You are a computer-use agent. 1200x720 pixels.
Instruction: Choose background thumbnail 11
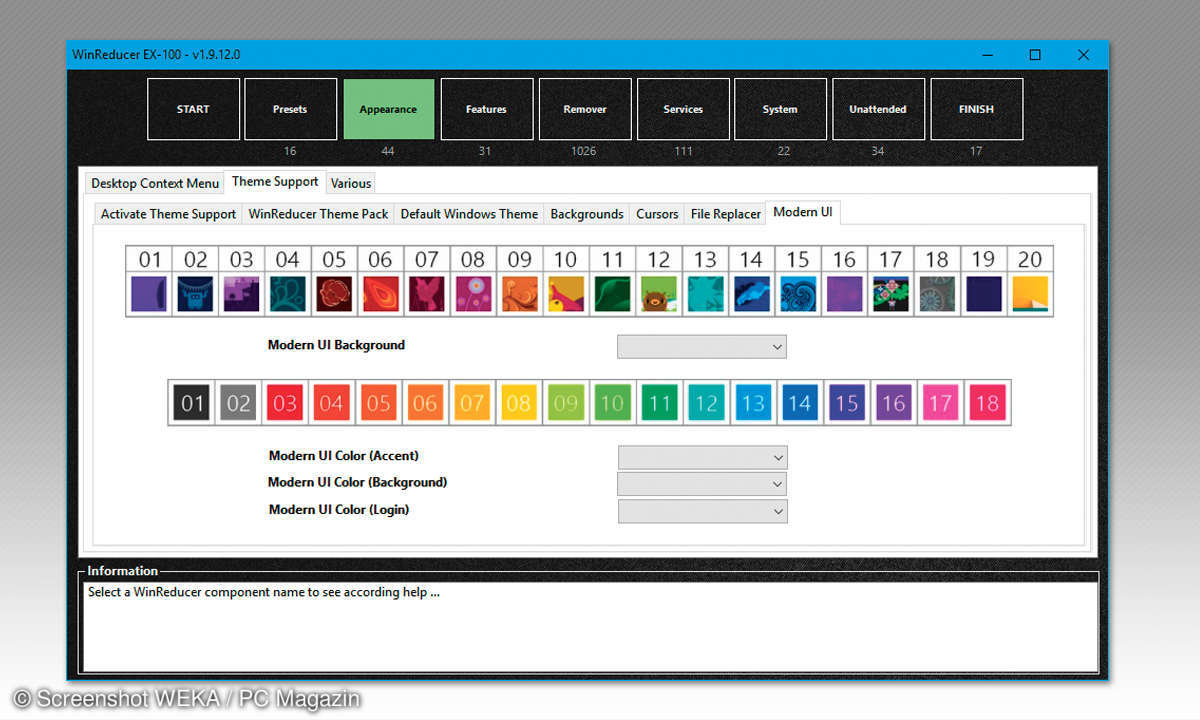[612, 294]
